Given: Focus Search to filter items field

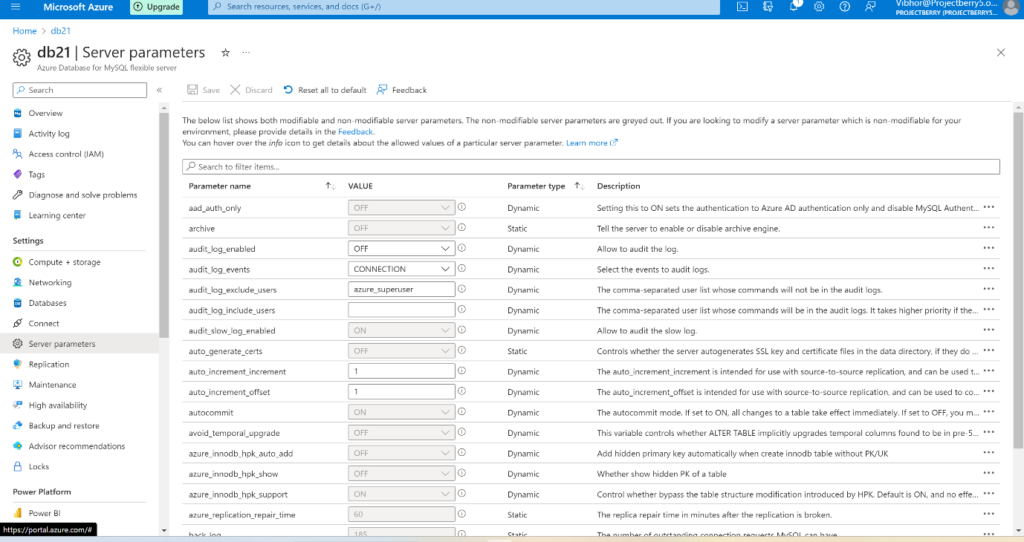Looking at the screenshot, I should tap(590, 167).
